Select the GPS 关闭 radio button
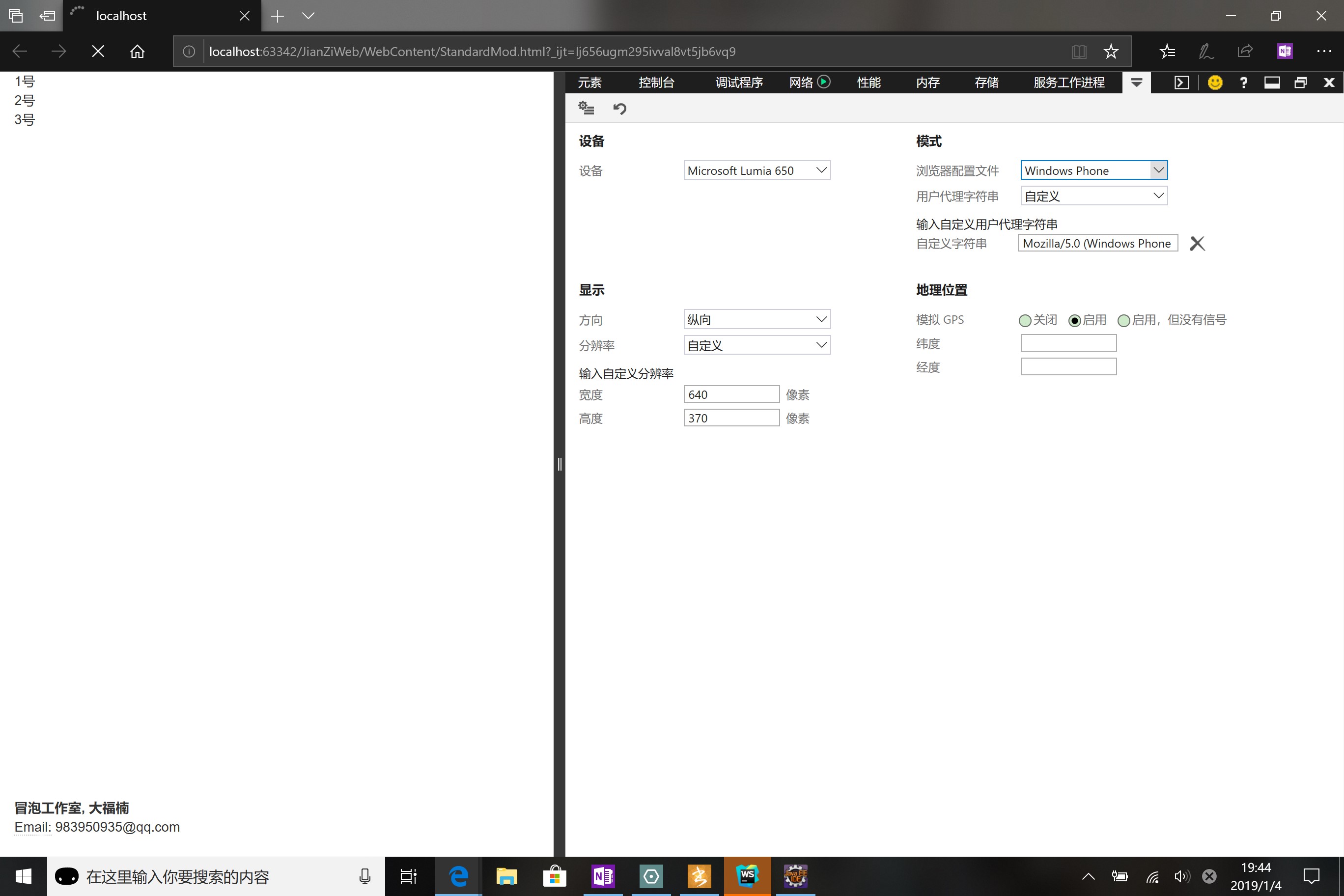The height and width of the screenshot is (896, 1344). click(1025, 321)
